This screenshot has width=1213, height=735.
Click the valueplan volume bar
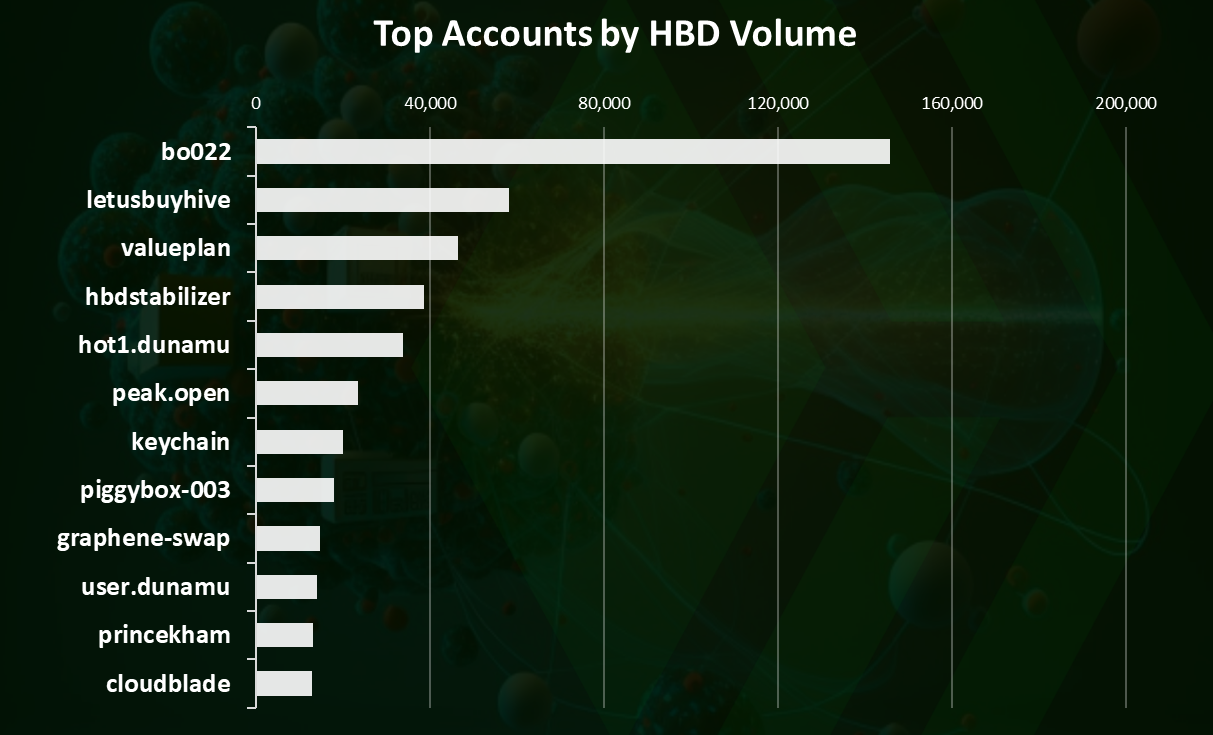tap(357, 248)
